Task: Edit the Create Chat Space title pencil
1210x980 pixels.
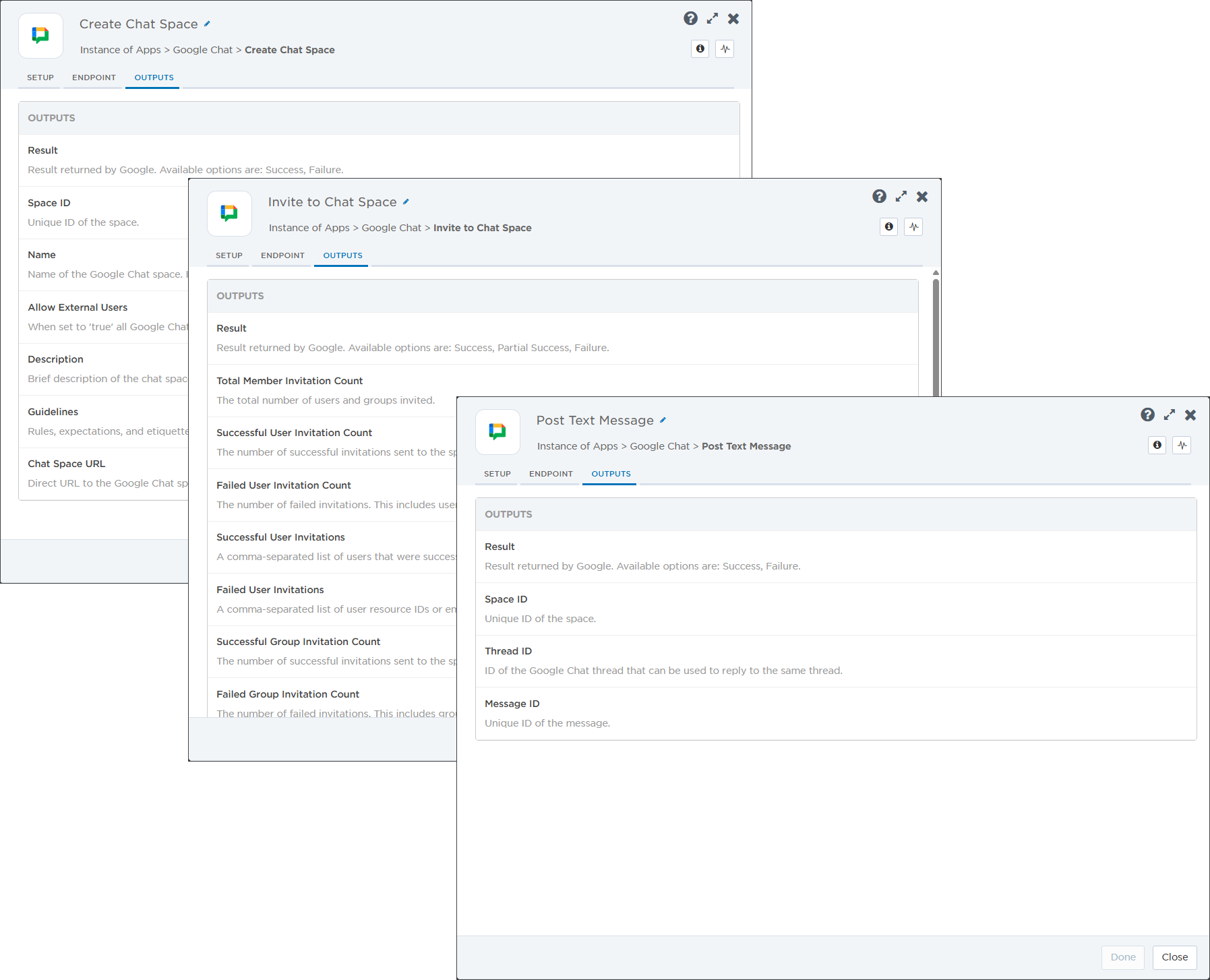Action: click(207, 24)
